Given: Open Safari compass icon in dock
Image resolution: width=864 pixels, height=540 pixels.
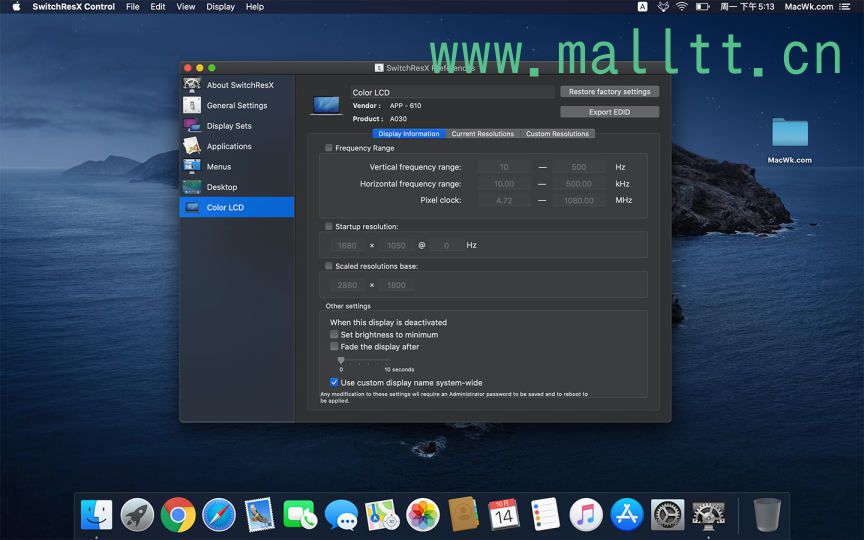Looking at the screenshot, I should click(x=219, y=515).
